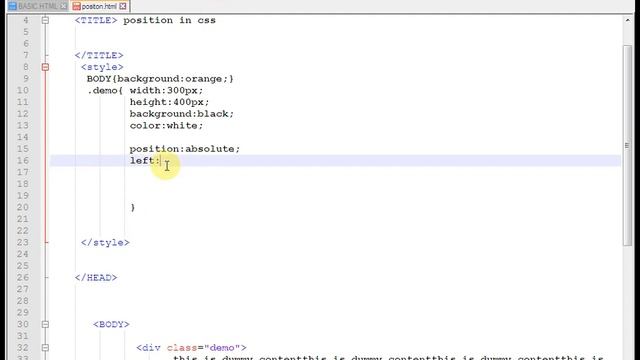Click the save-state icon on the positon.html tab

(x=76, y=6)
